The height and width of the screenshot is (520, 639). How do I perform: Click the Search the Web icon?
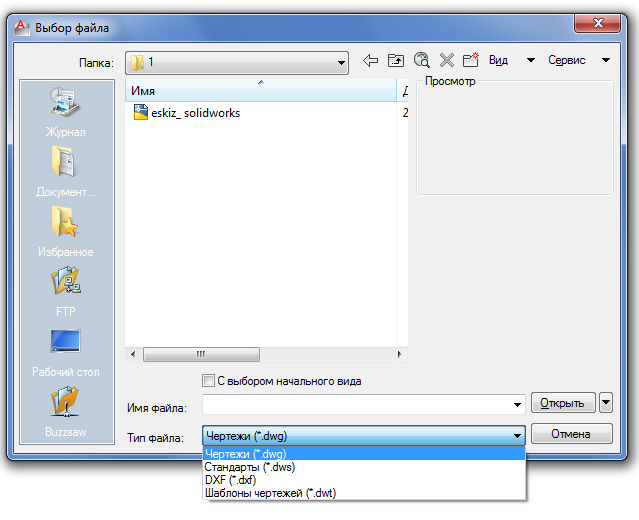coord(422,60)
